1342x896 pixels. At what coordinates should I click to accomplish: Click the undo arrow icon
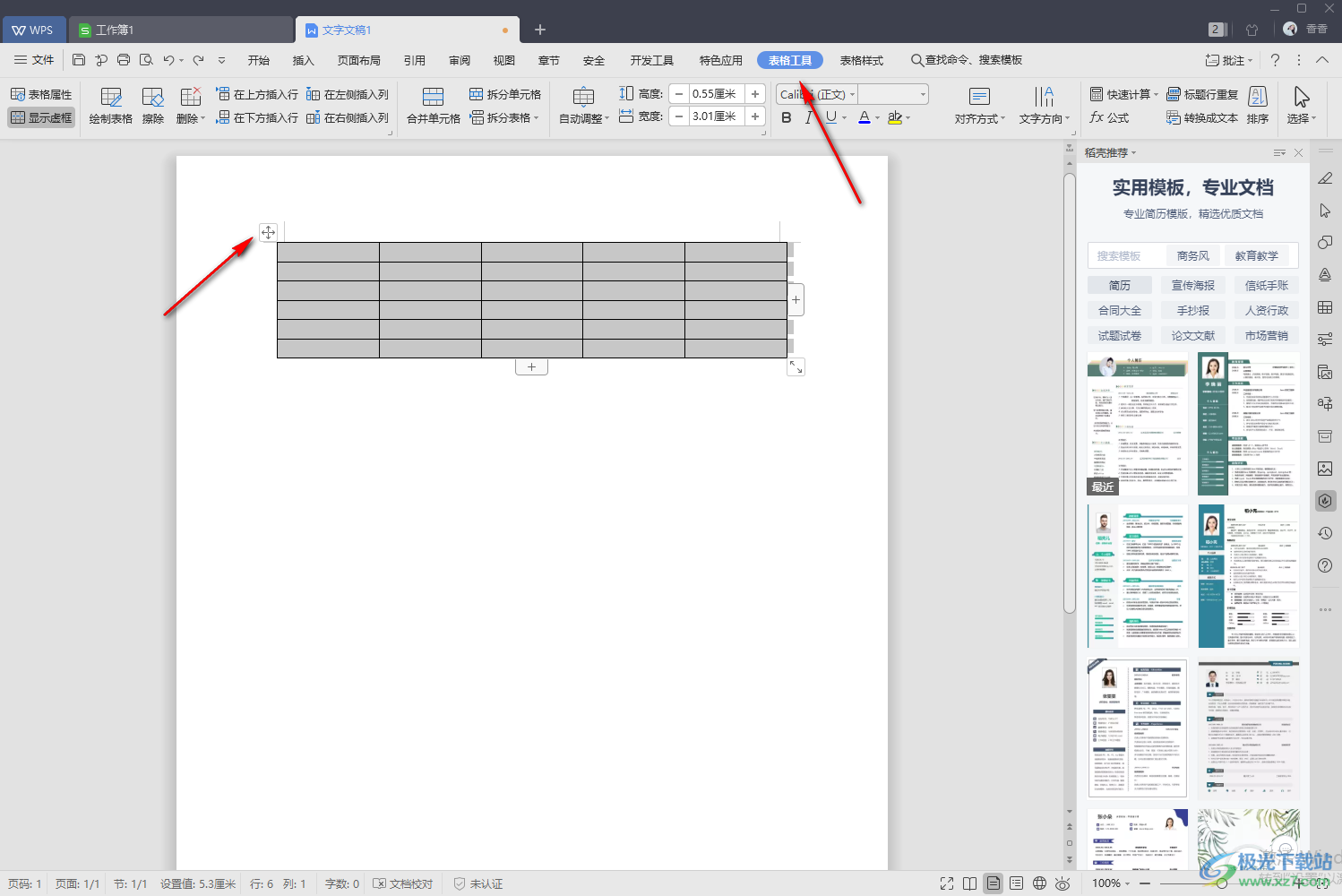[168, 60]
